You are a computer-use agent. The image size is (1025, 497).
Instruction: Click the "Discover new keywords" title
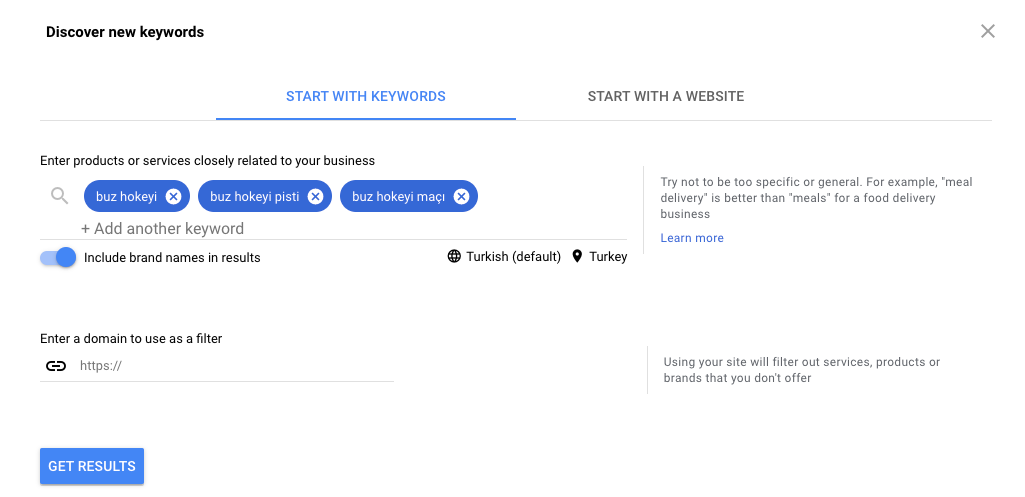tap(125, 32)
